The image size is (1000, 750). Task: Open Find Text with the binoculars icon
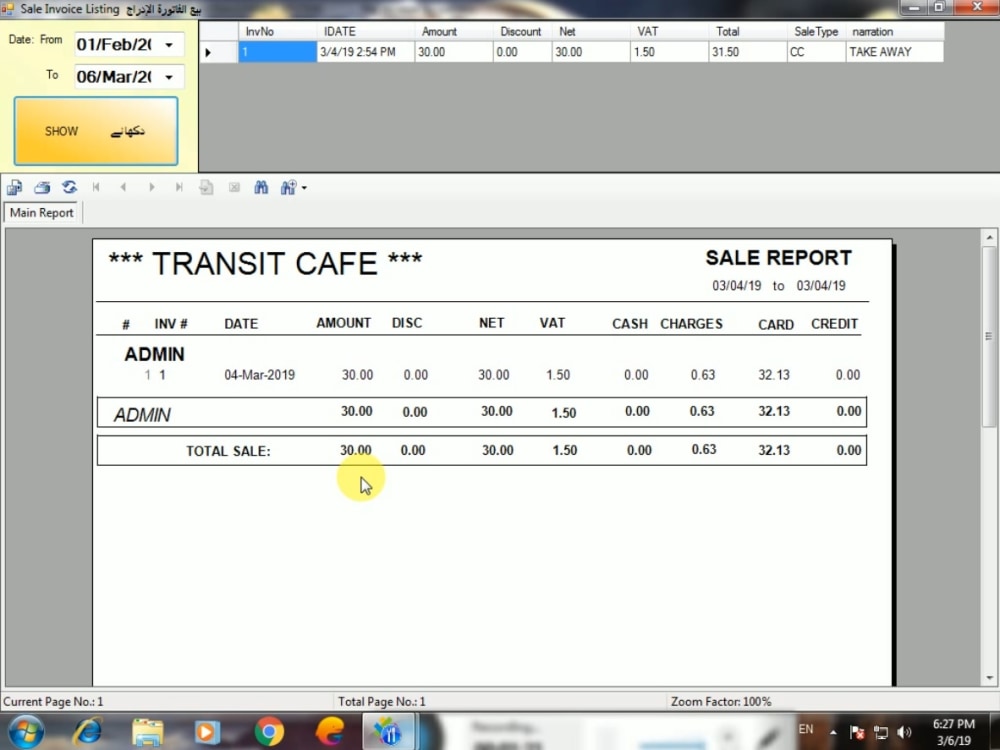pos(261,187)
